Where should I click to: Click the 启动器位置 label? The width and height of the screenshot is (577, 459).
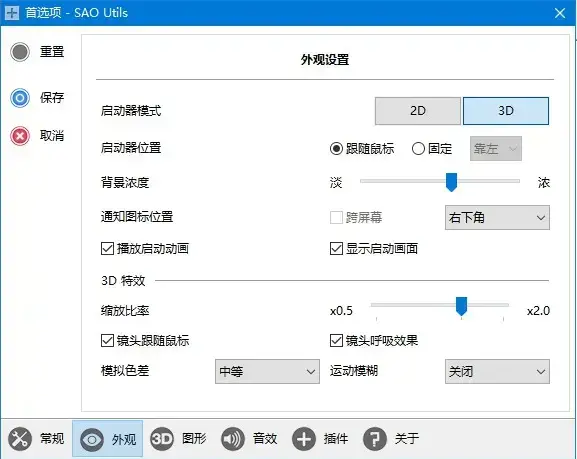click(x=131, y=148)
